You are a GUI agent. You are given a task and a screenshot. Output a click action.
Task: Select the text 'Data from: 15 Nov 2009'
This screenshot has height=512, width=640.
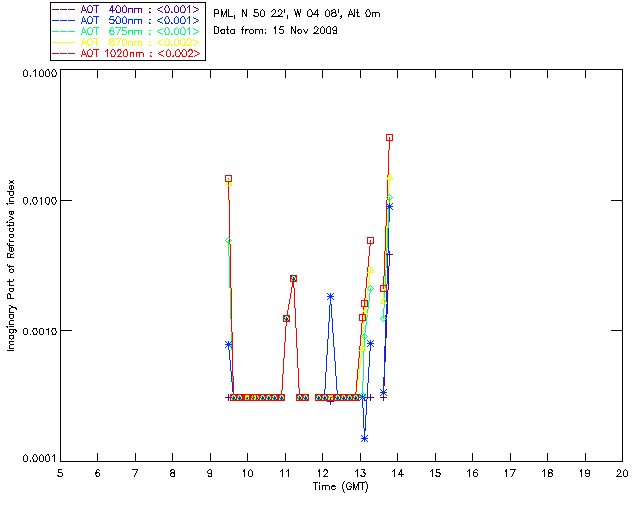coord(276,31)
